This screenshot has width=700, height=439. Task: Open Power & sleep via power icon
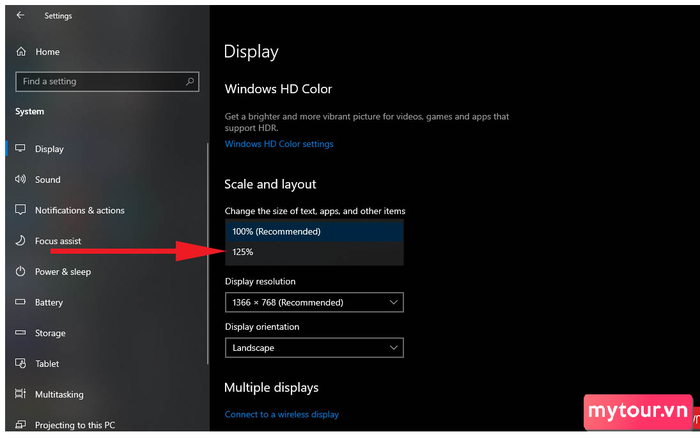point(21,272)
